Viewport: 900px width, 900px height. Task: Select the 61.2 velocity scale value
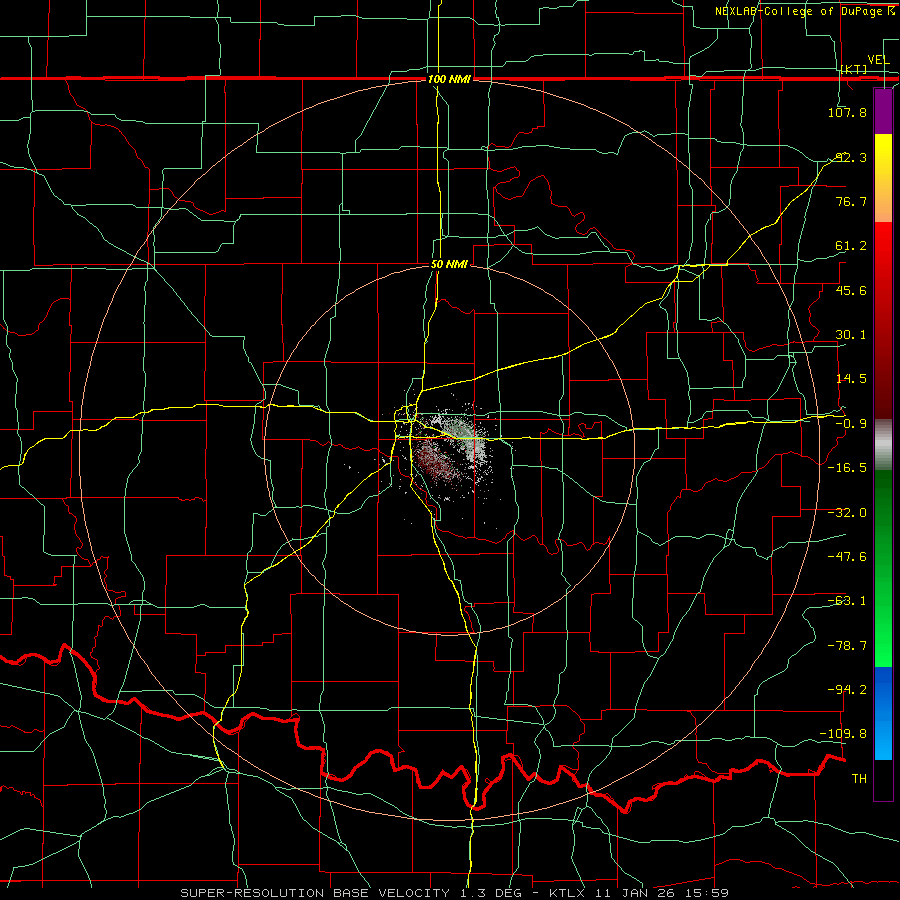point(851,246)
